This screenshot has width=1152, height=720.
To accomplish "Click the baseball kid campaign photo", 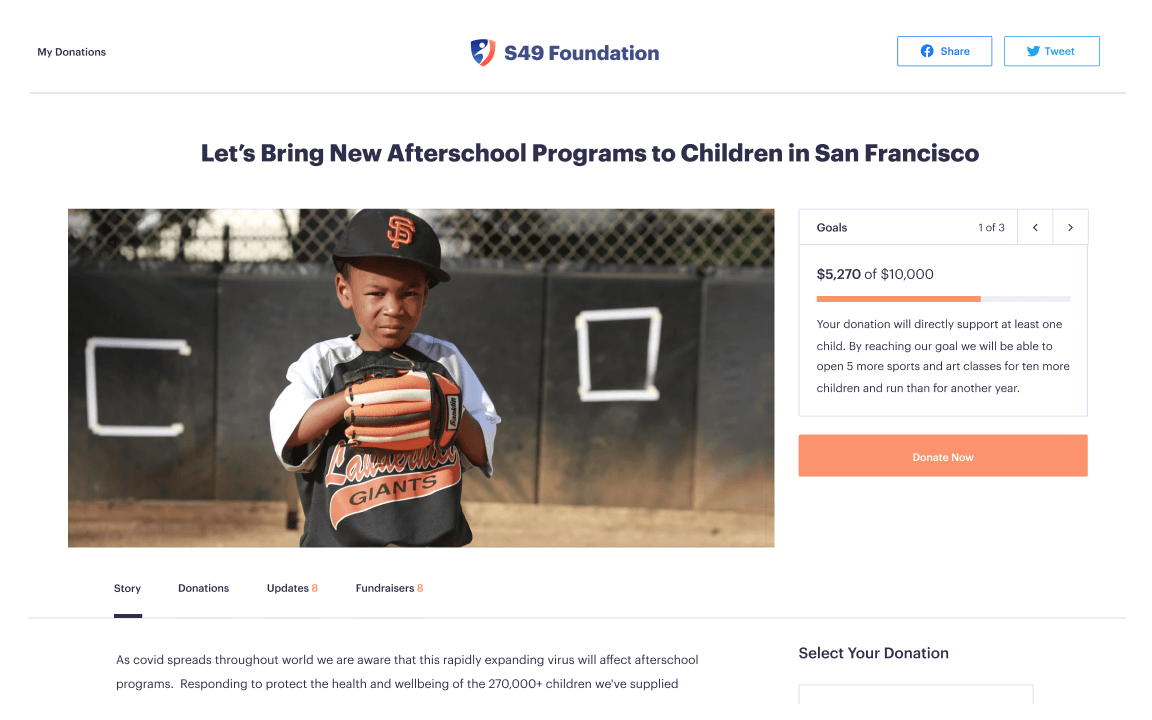I will pos(421,378).
